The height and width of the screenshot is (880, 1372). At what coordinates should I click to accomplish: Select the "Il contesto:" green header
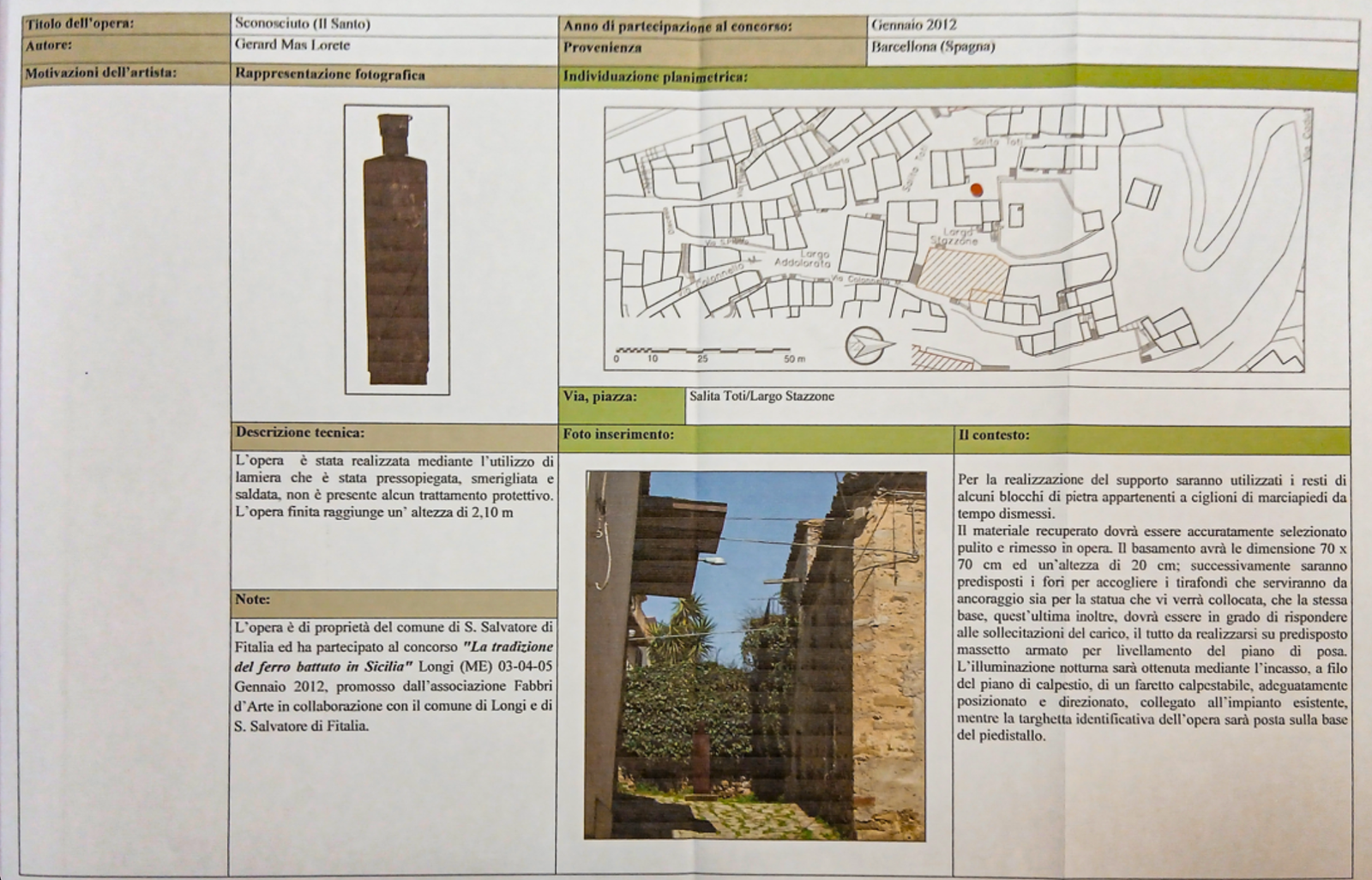[x=995, y=436]
